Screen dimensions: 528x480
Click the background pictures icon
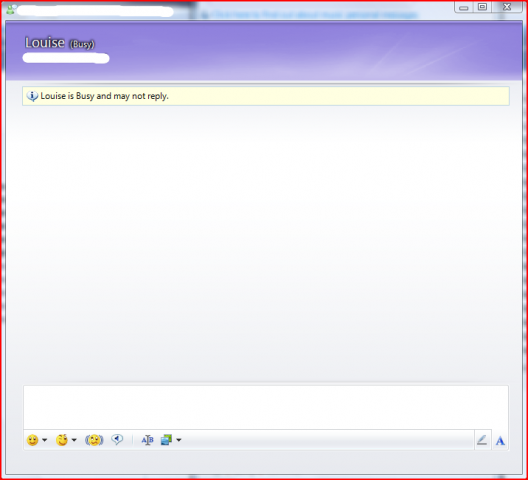click(166, 440)
